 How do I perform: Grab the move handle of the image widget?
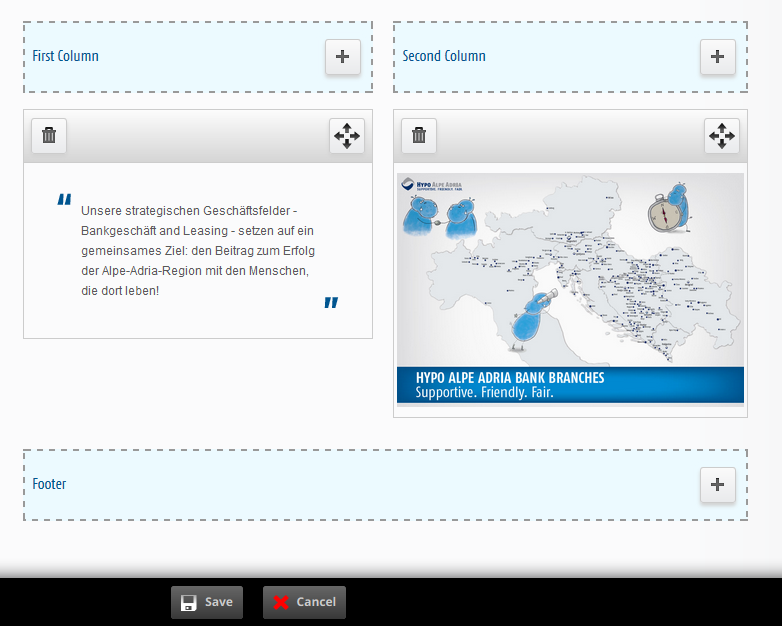coord(722,136)
